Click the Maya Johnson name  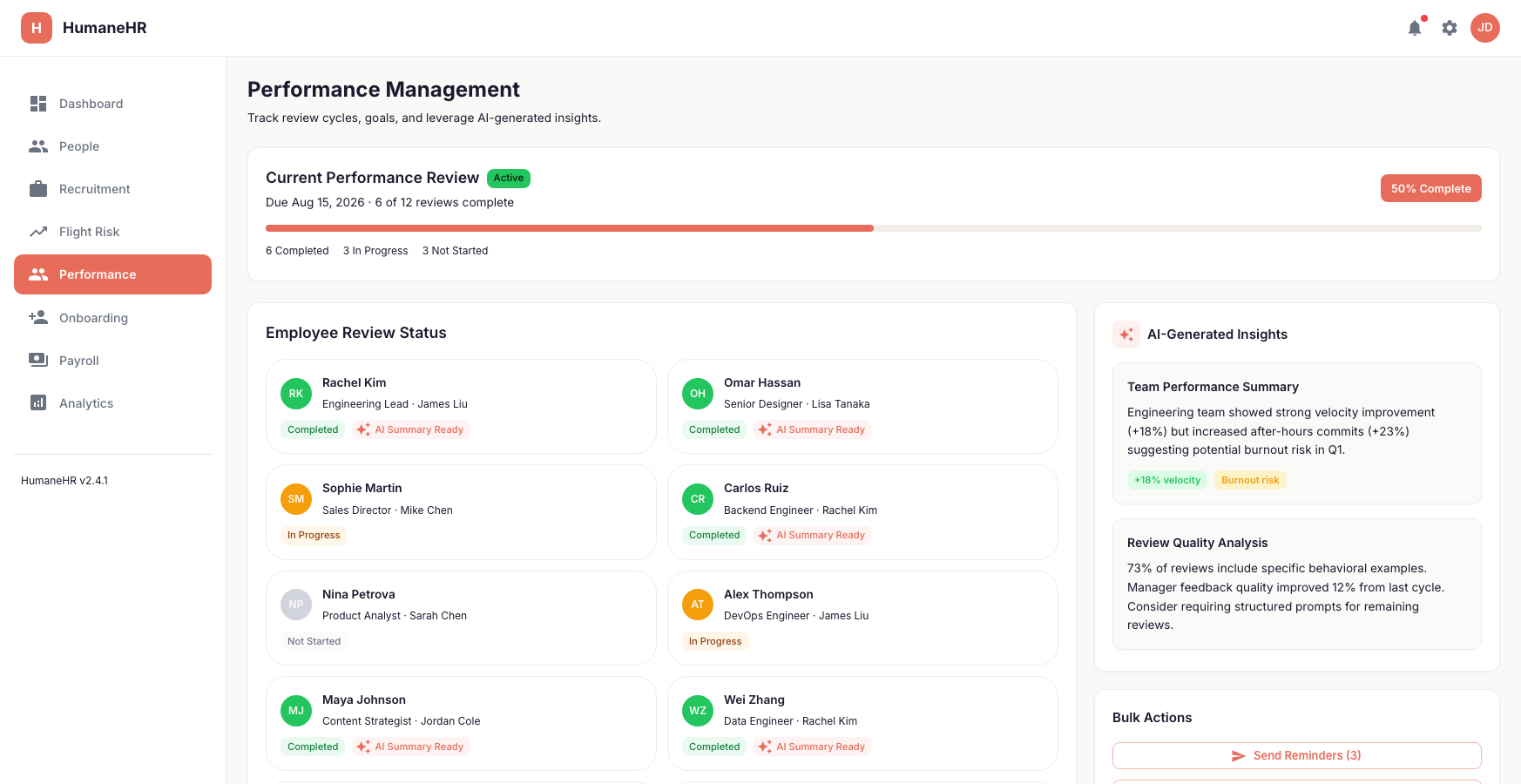[x=364, y=700]
